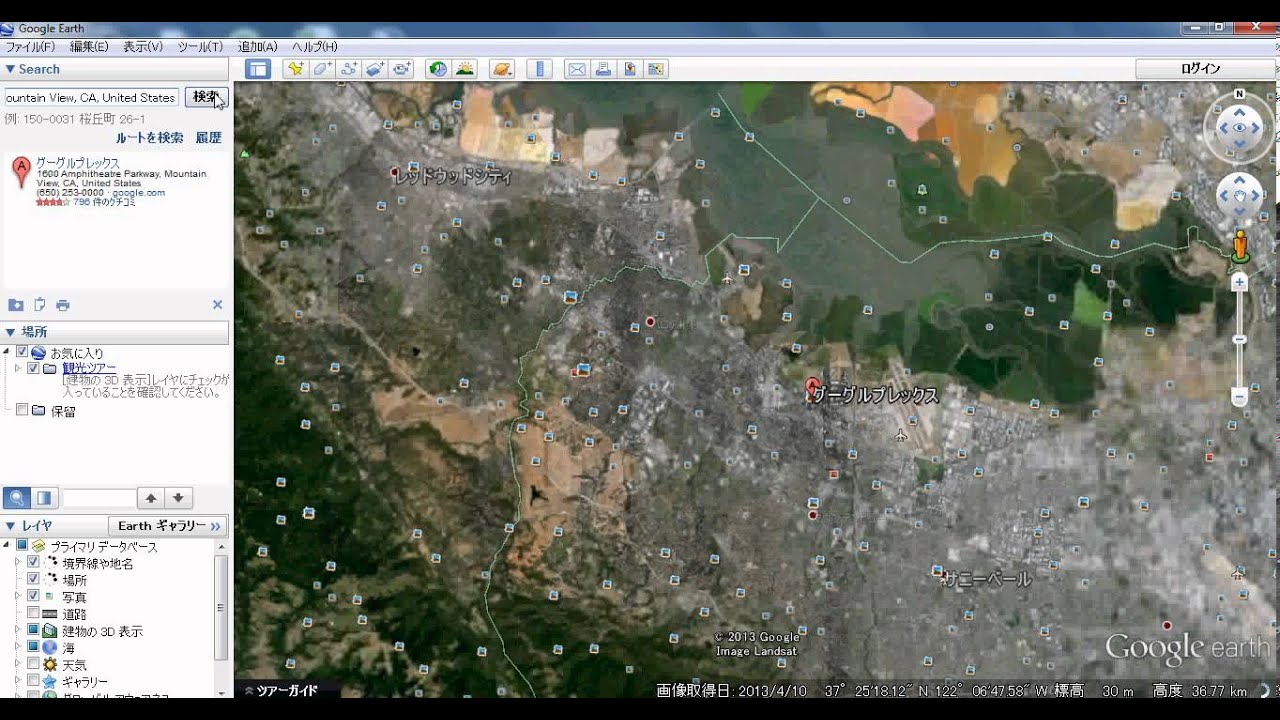
Task: Click the record a tour camera icon
Action: tap(402, 69)
